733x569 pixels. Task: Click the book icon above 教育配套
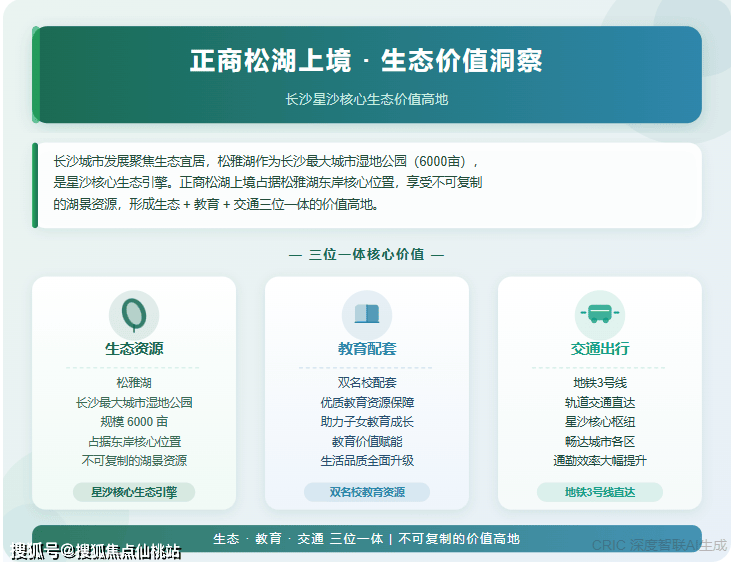coord(367,314)
